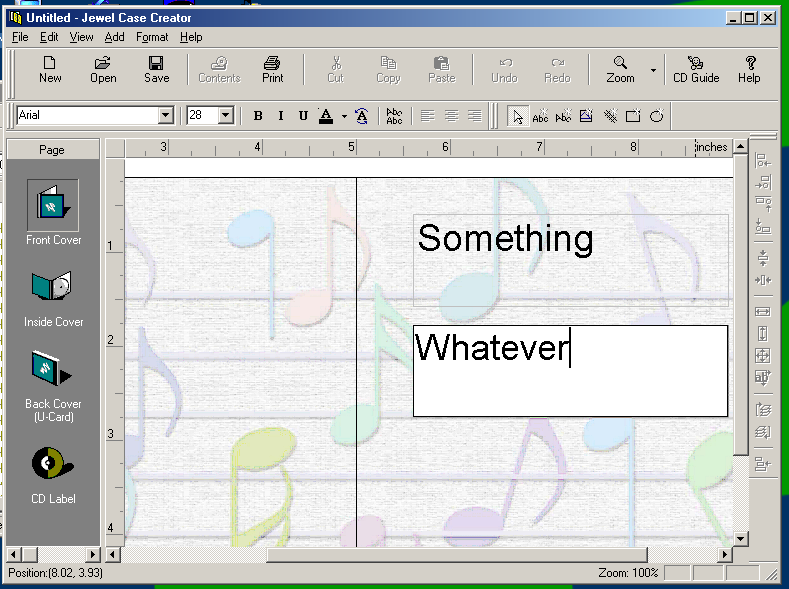Open the CD Guide toolbar icon

tap(696, 69)
